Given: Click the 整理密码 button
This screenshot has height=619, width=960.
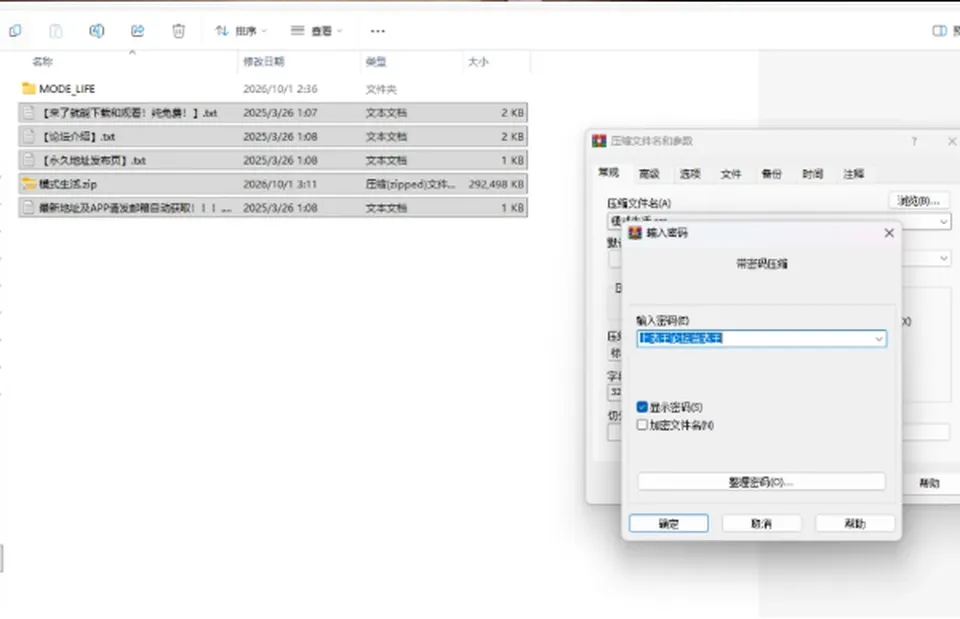Looking at the screenshot, I should (x=762, y=482).
